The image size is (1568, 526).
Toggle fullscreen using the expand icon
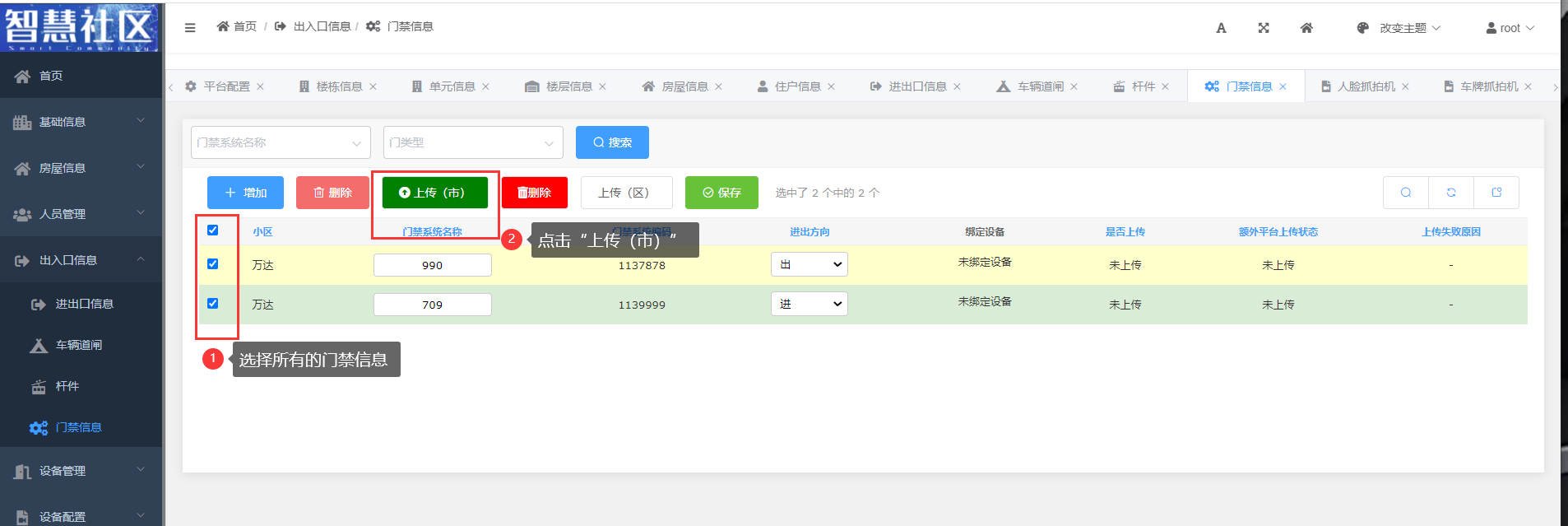coord(1264,28)
